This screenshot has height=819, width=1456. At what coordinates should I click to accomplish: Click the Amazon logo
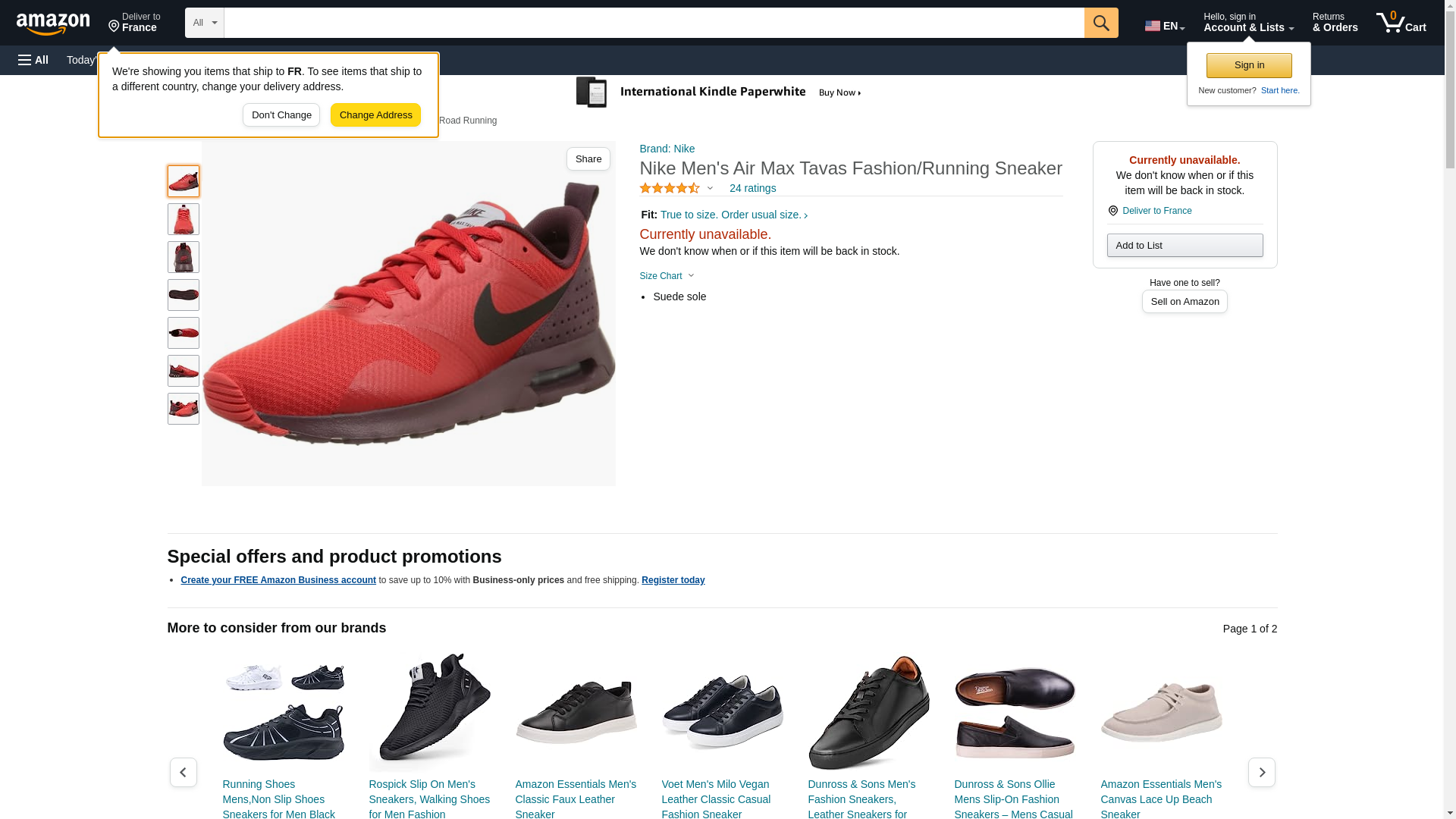pos(53,24)
